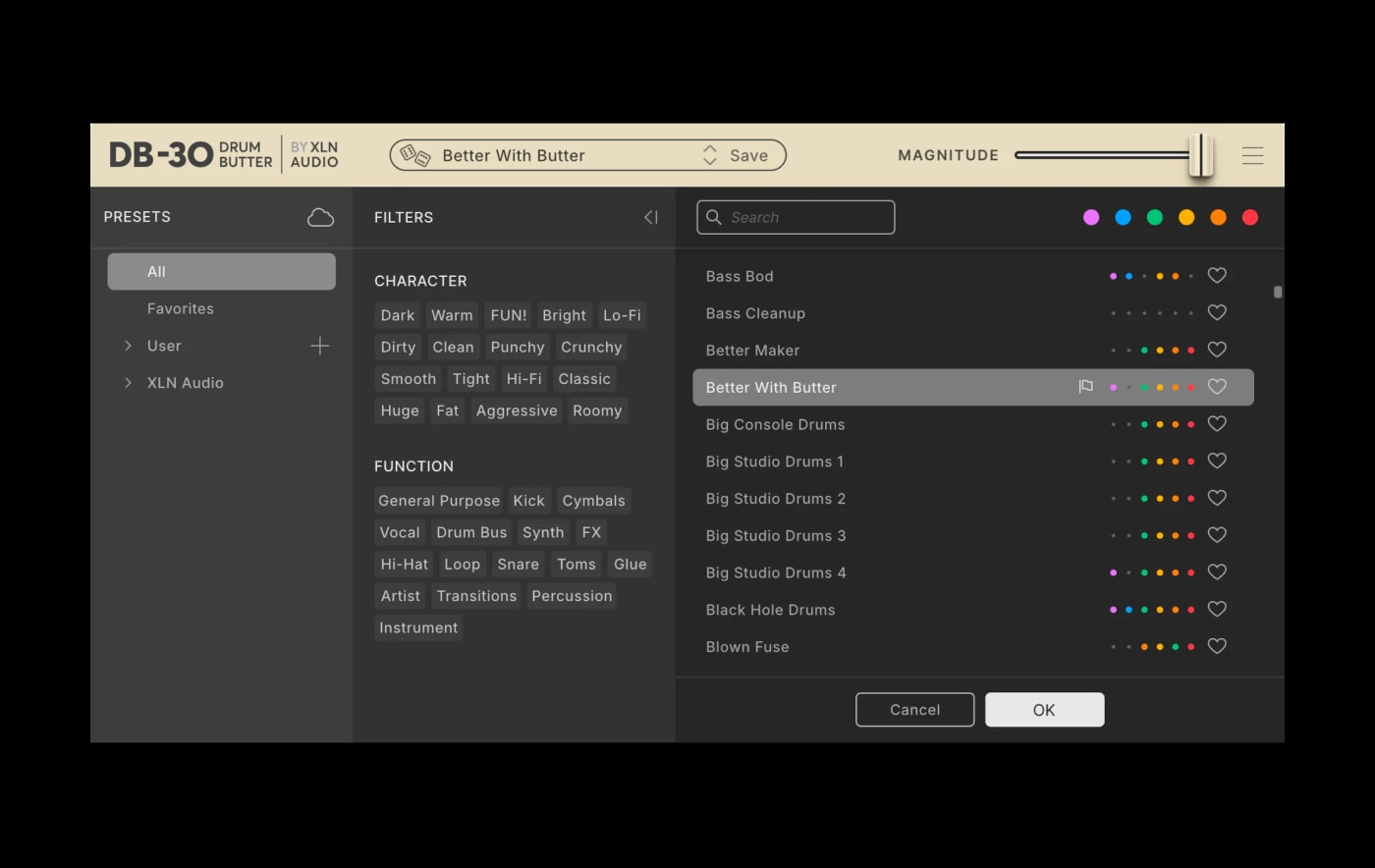Step presets with up/down arrows beside Save
The height and width of the screenshot is (868, 1375).
(x=710, y=155)
